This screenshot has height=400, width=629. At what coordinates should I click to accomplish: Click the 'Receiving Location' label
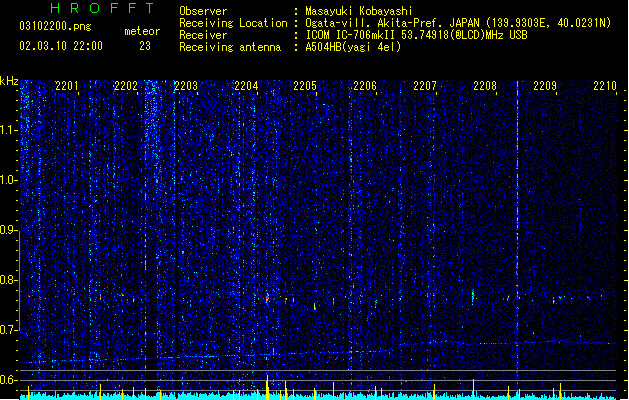click(233, 23)
